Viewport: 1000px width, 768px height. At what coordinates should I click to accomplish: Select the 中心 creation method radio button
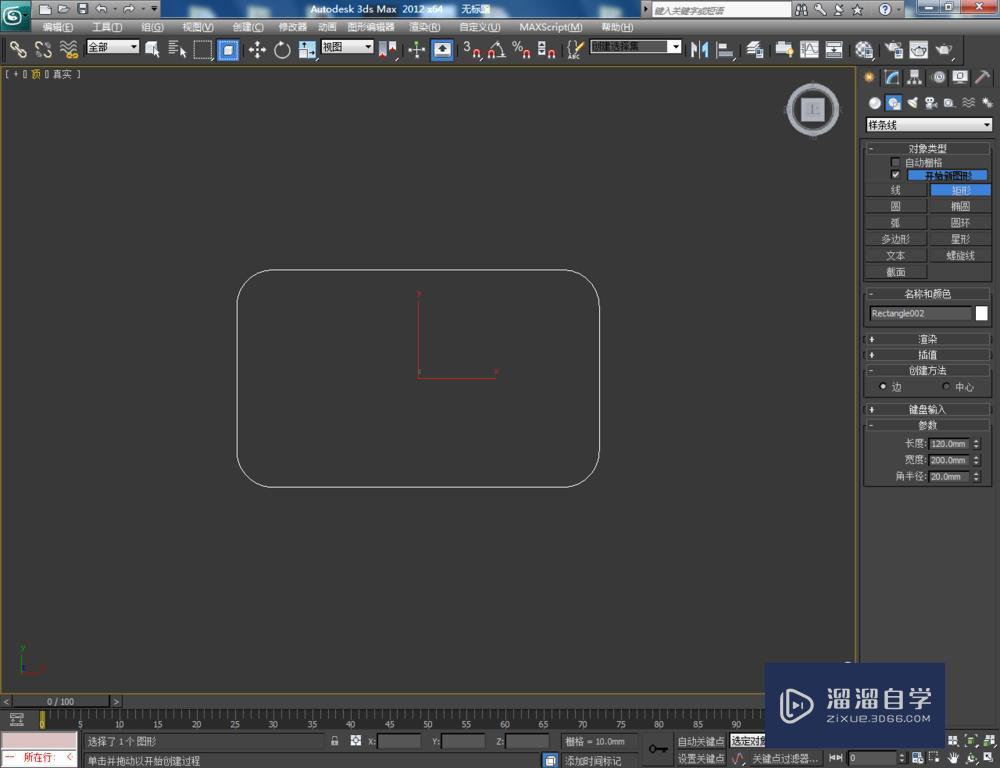[947, 386]
